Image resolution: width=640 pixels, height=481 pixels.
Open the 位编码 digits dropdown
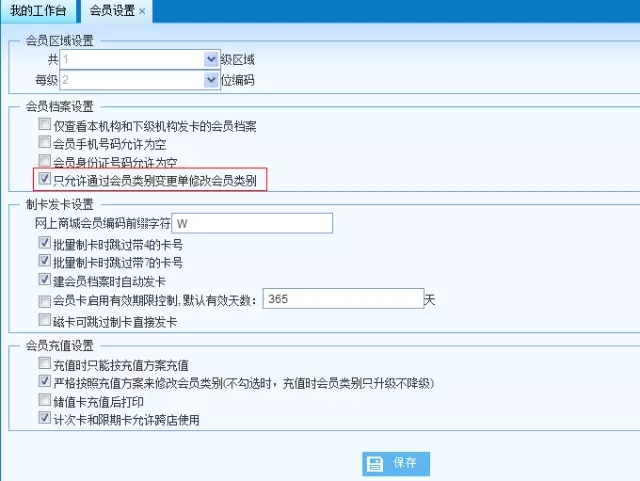pyautogui.click(x=211, y=80)
